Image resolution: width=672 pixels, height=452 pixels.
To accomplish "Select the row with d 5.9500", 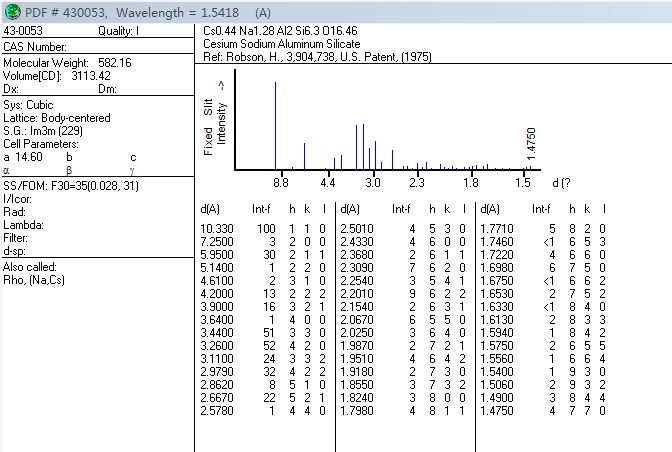I will click(263, 255).
